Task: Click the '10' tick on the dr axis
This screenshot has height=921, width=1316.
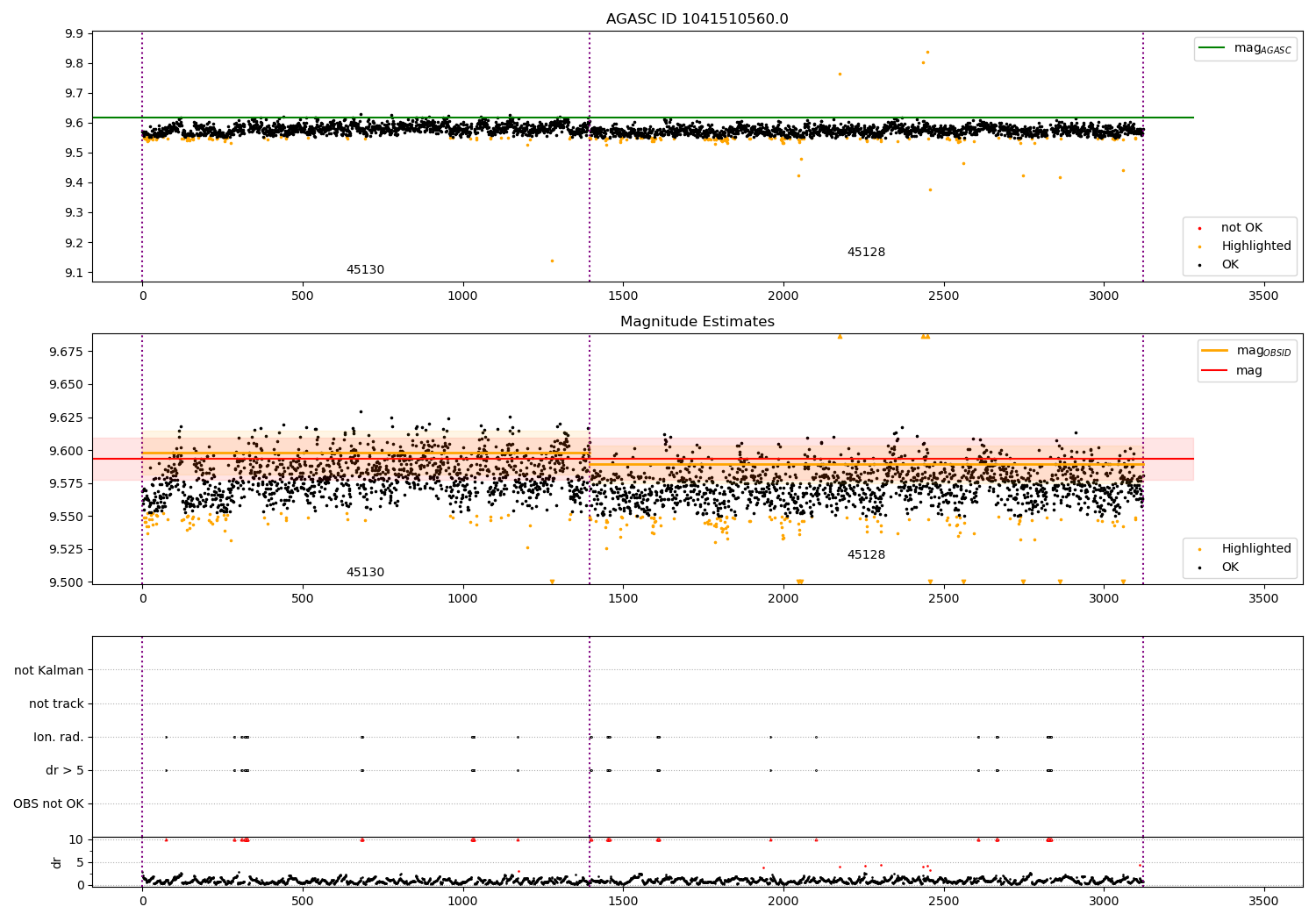Action: tap(76, 840)
